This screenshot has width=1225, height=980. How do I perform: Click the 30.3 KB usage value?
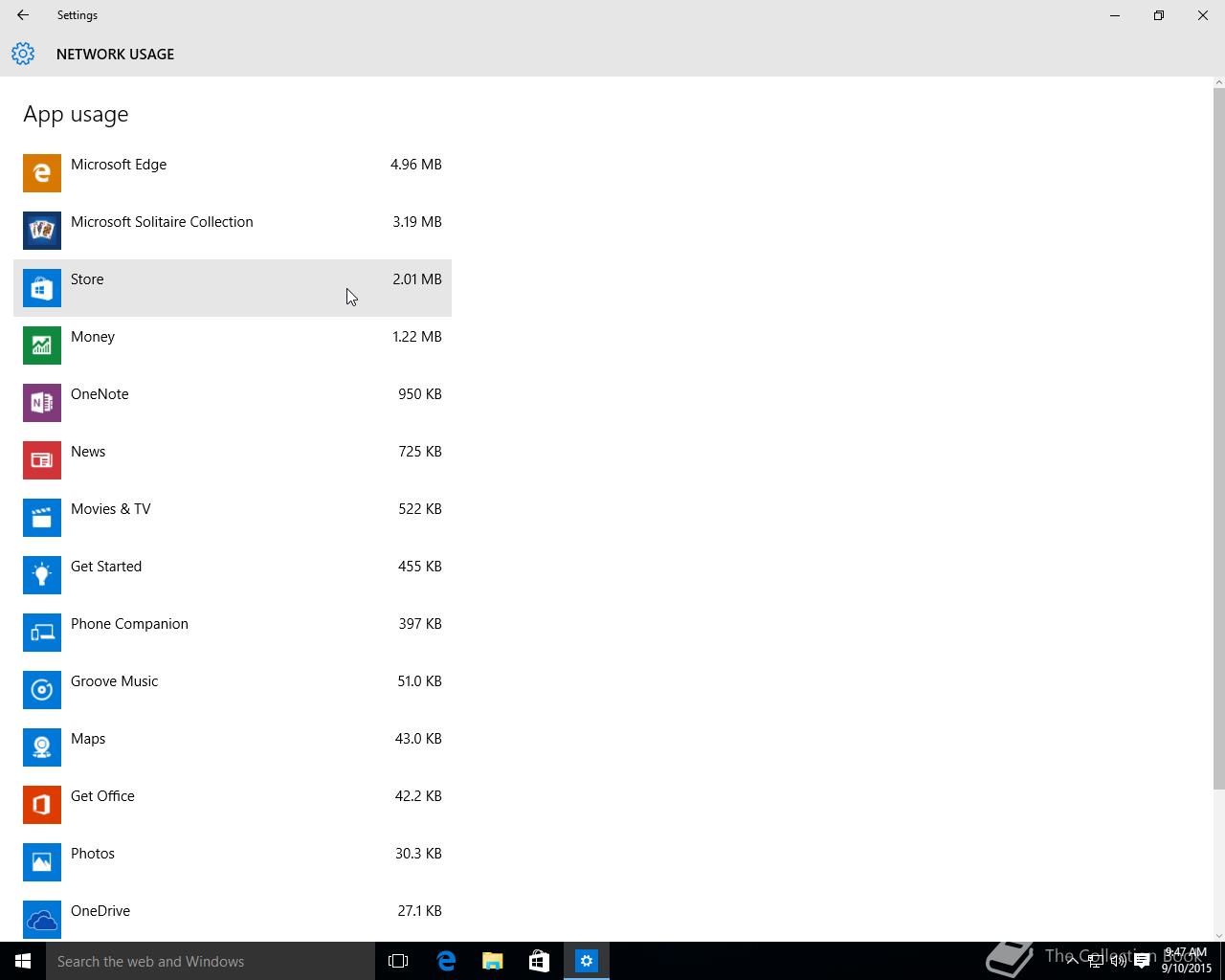[x=418, y=854]
